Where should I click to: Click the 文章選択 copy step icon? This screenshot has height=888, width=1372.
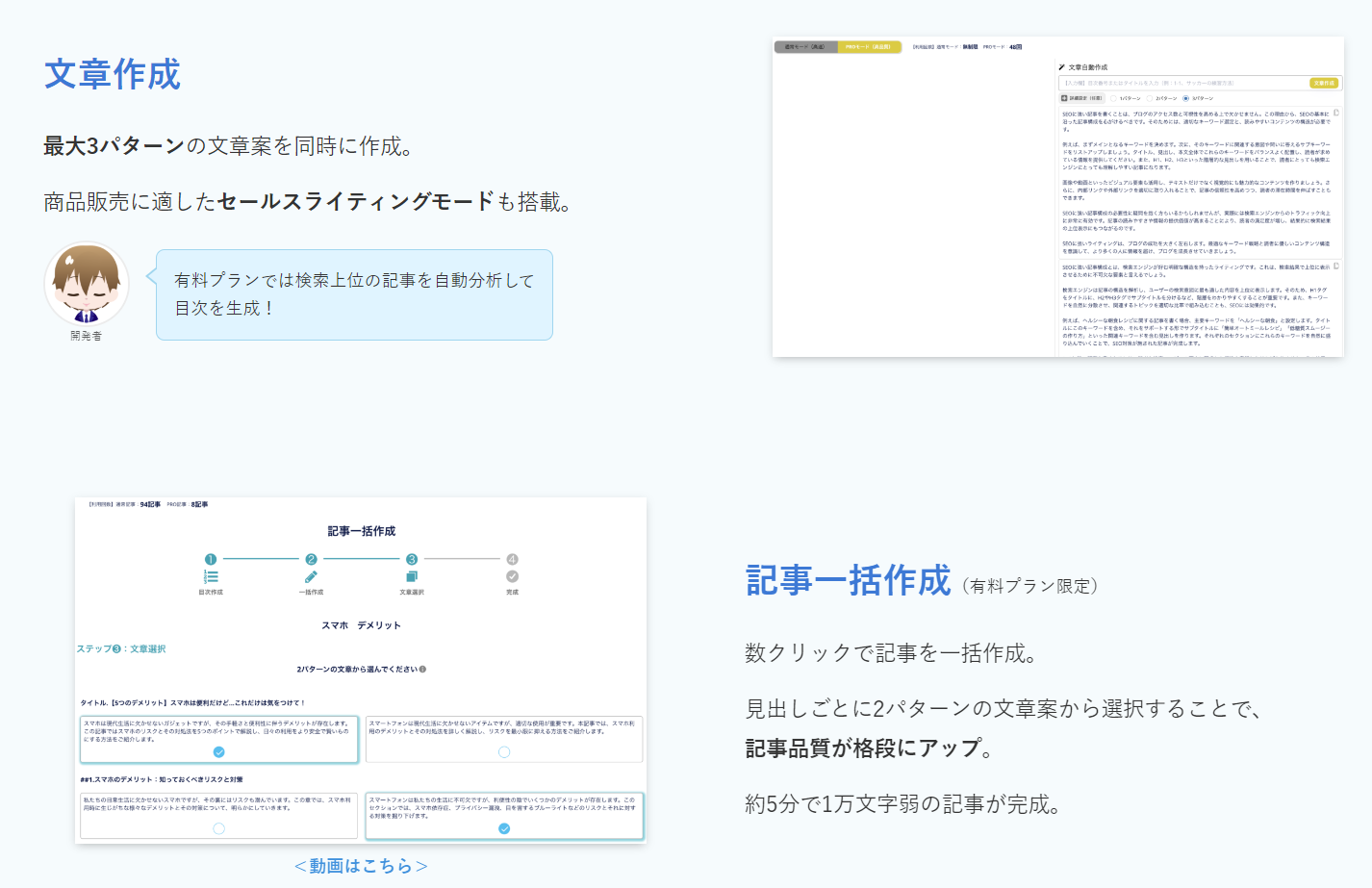pyautogui.click(x=412, y=576)
